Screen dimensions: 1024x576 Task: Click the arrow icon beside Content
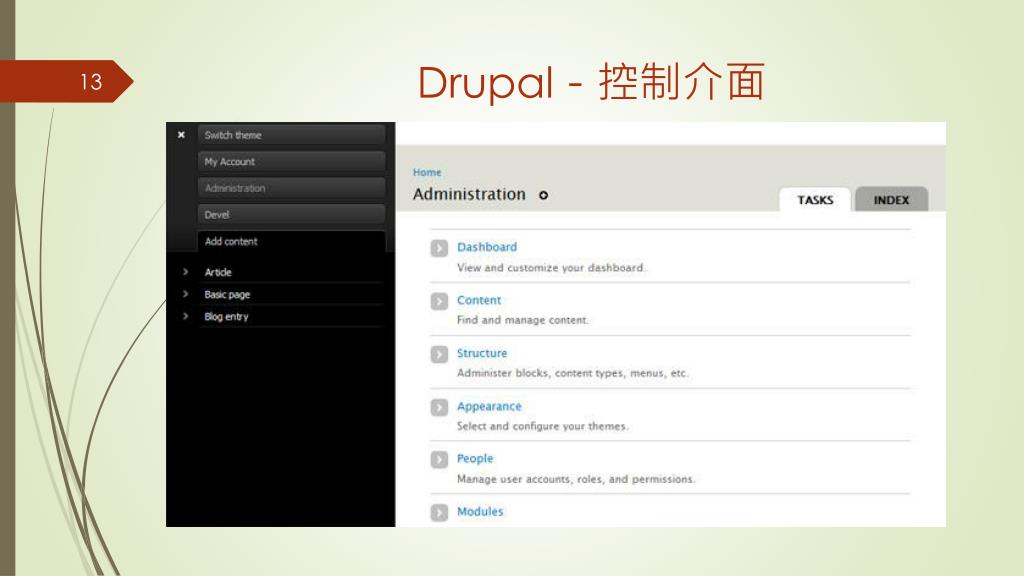[440, 301]
